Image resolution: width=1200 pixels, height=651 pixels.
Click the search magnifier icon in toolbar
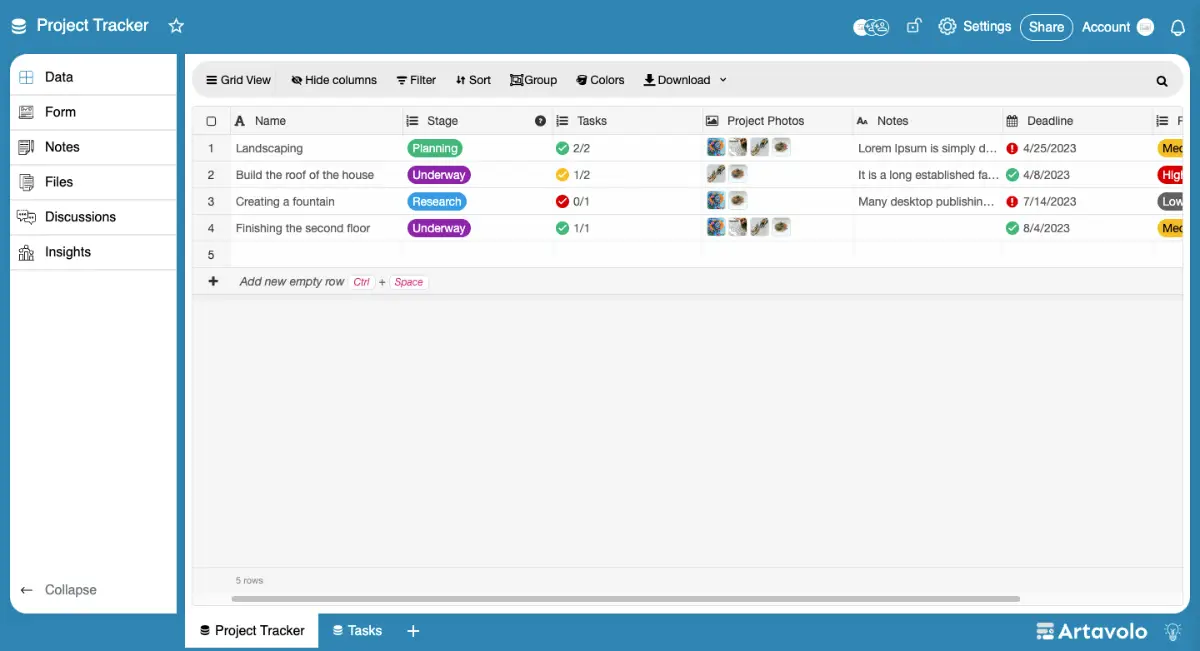tap(1162, 81)
